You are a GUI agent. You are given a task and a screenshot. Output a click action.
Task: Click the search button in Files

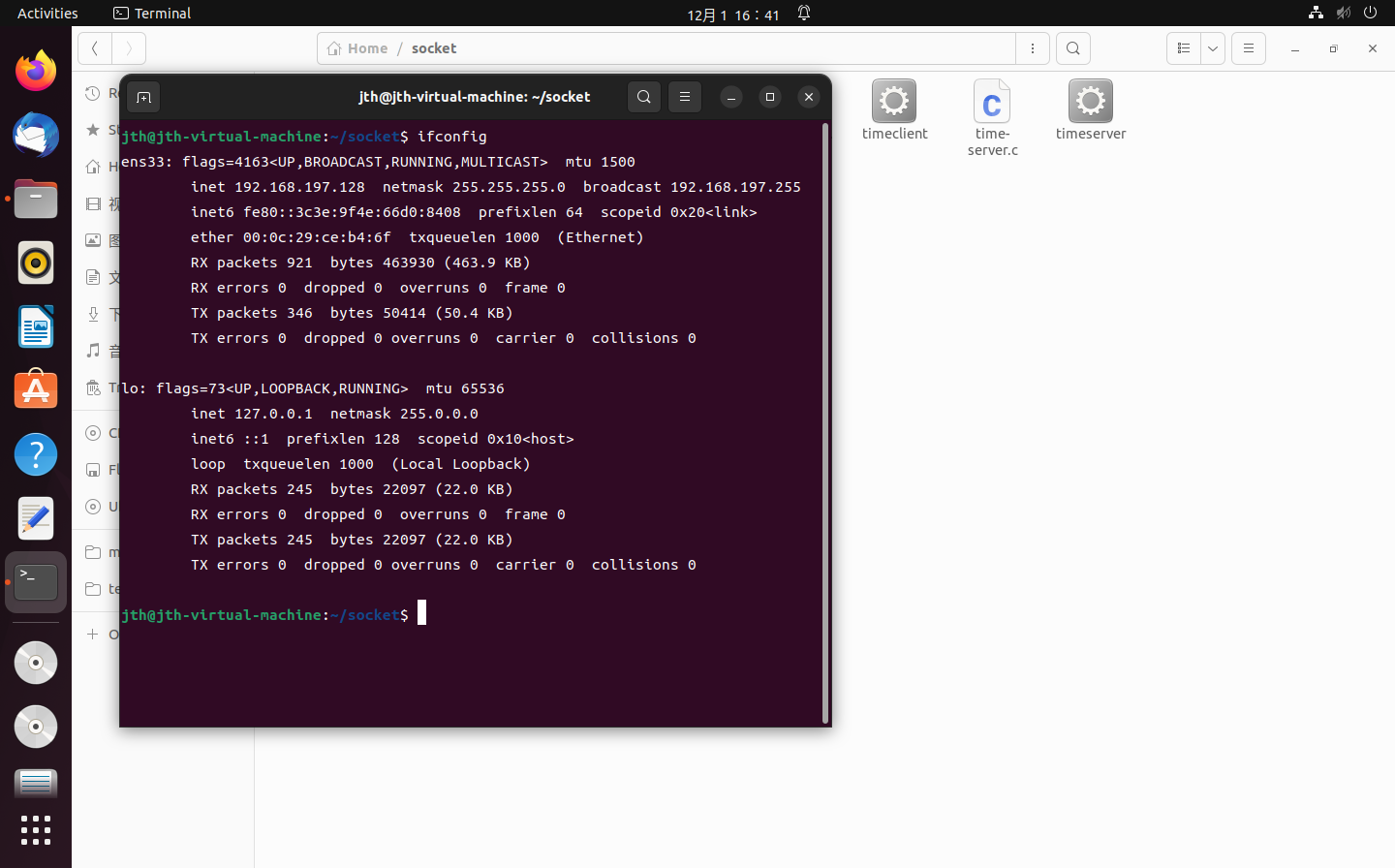[1073, 48]
